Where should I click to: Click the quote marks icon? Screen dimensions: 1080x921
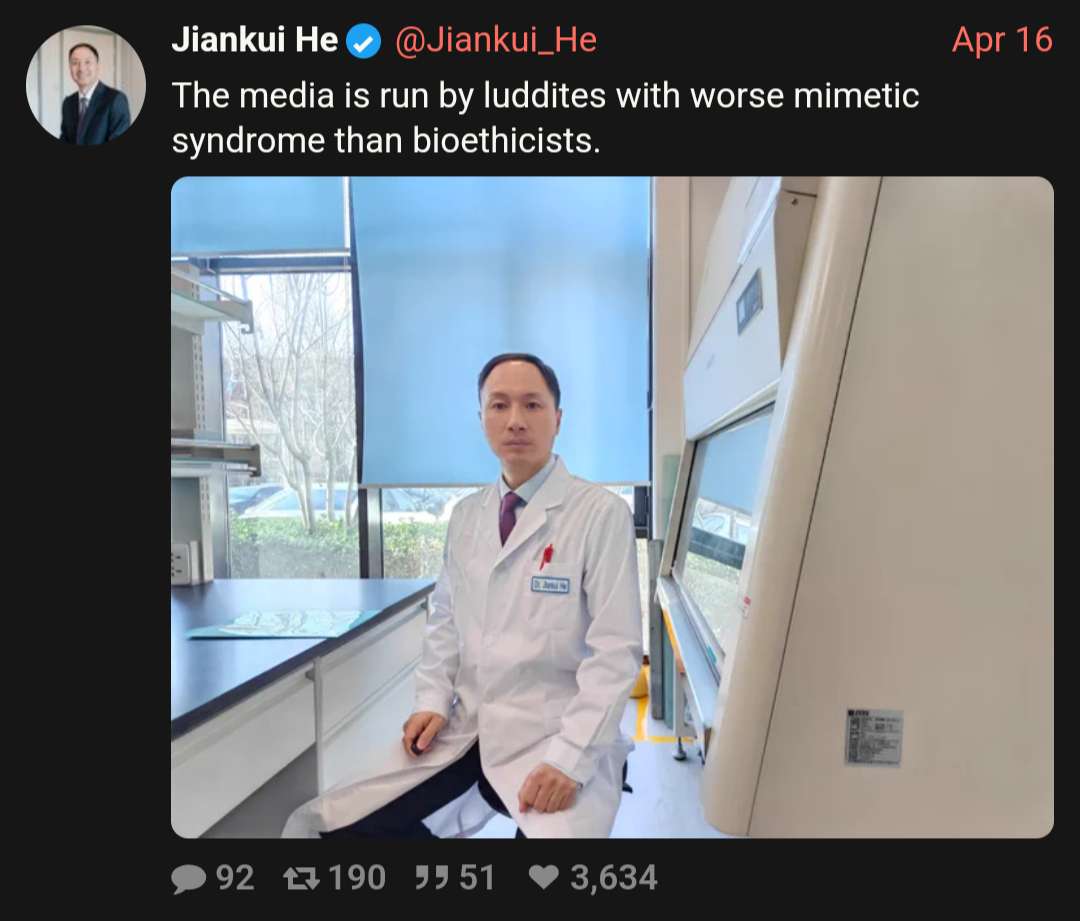click(x=432, y=878)
